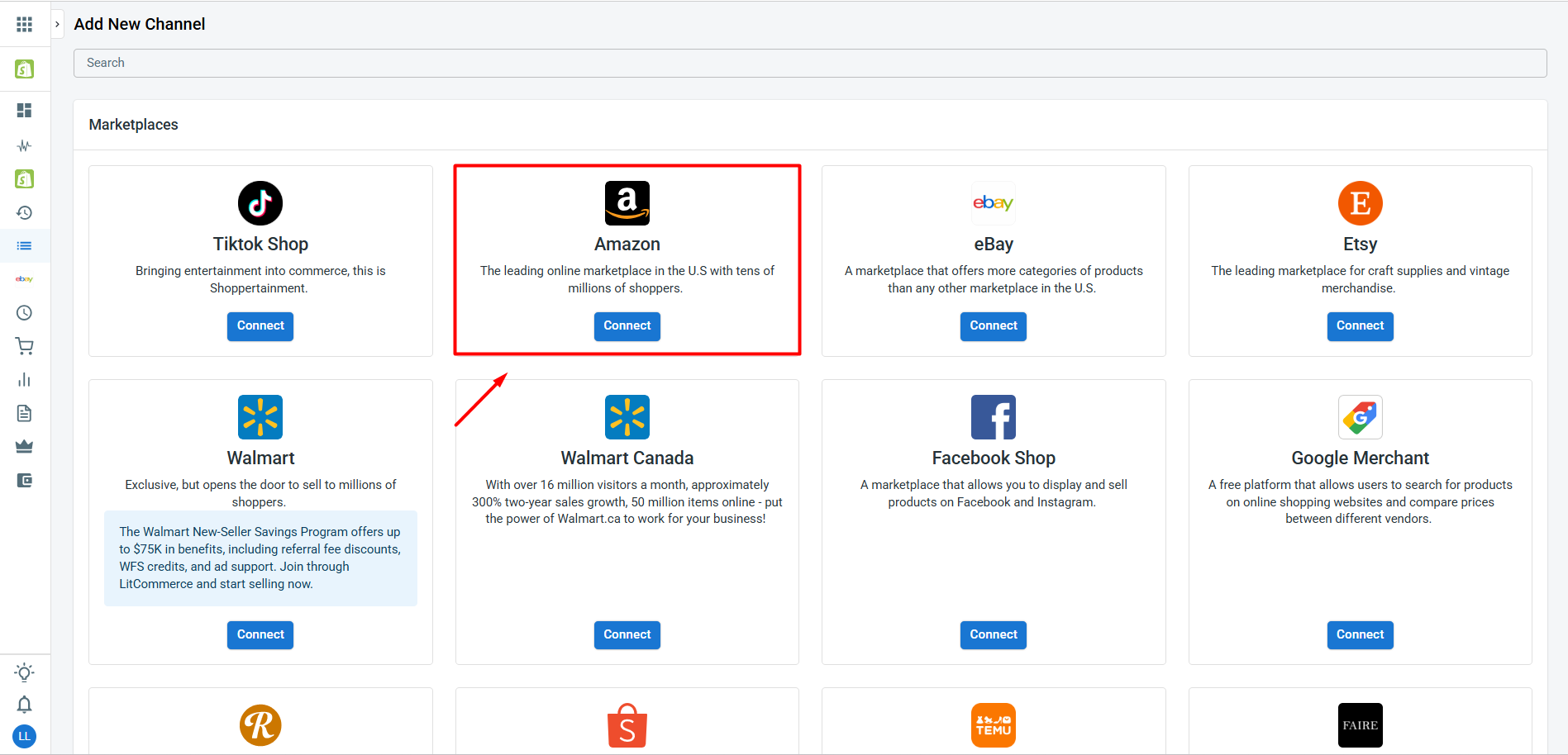
Task: Click the Walmart Canada spark logo
Action: point(627,417)
